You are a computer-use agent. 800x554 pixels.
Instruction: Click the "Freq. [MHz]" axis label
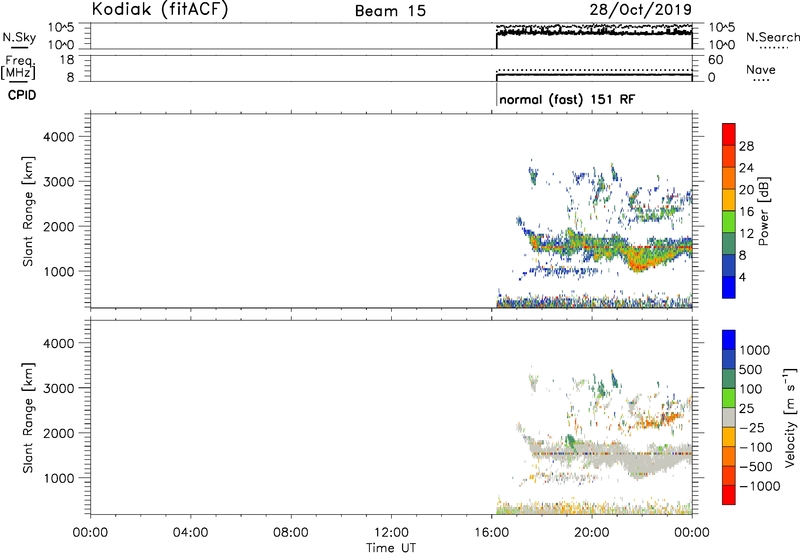[x=18, y=67]
